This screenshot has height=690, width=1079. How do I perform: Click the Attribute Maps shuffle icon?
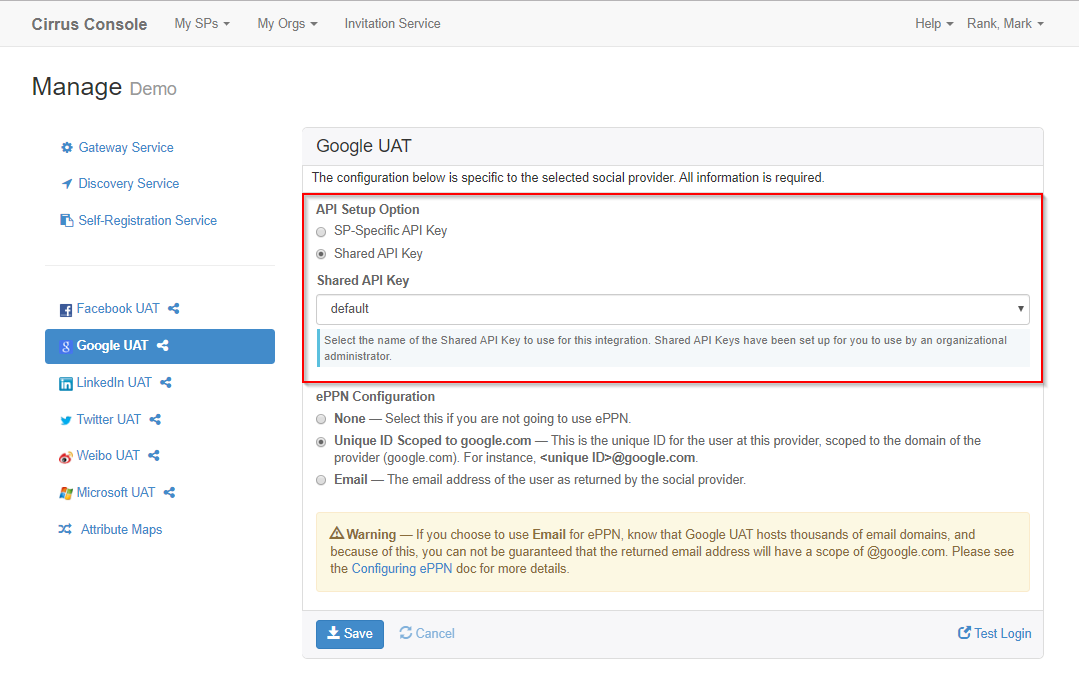[65, 529]
